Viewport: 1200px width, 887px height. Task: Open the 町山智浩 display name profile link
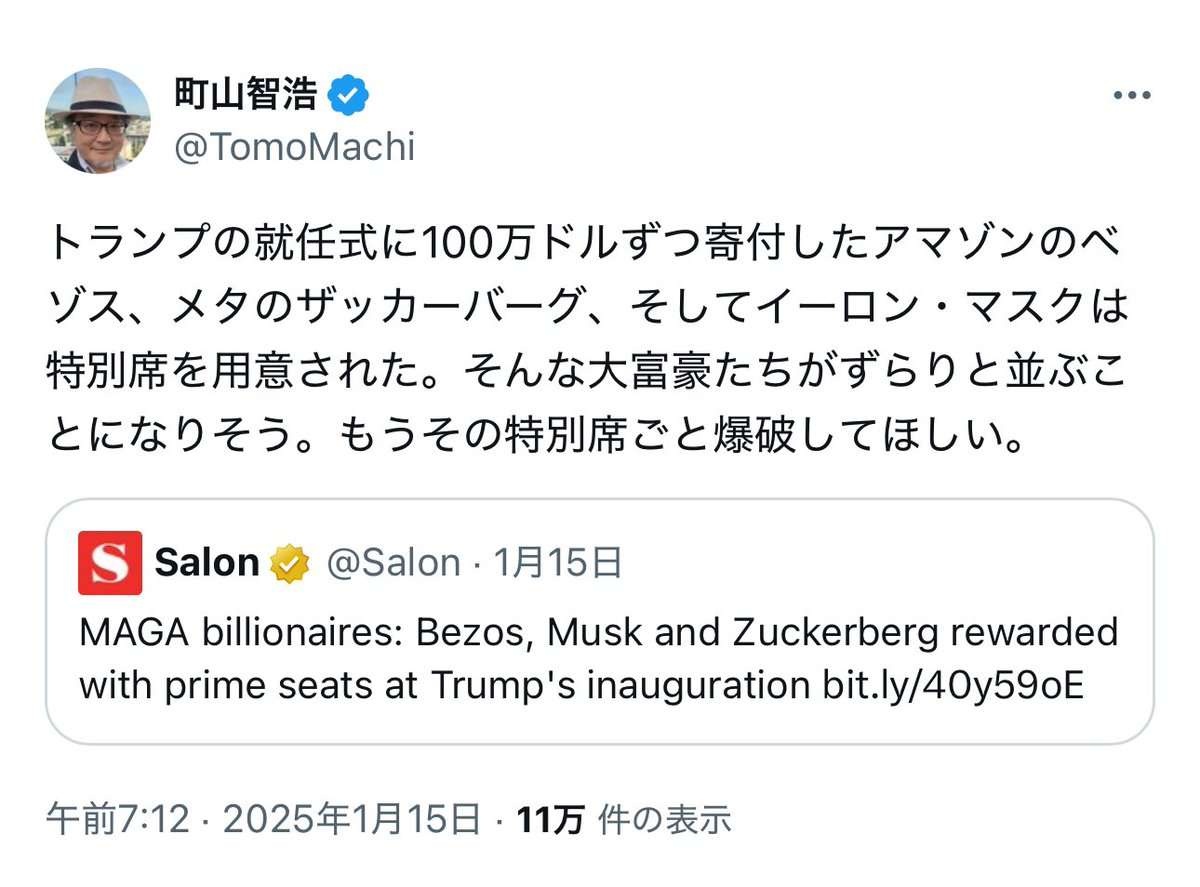click(246, 95)
